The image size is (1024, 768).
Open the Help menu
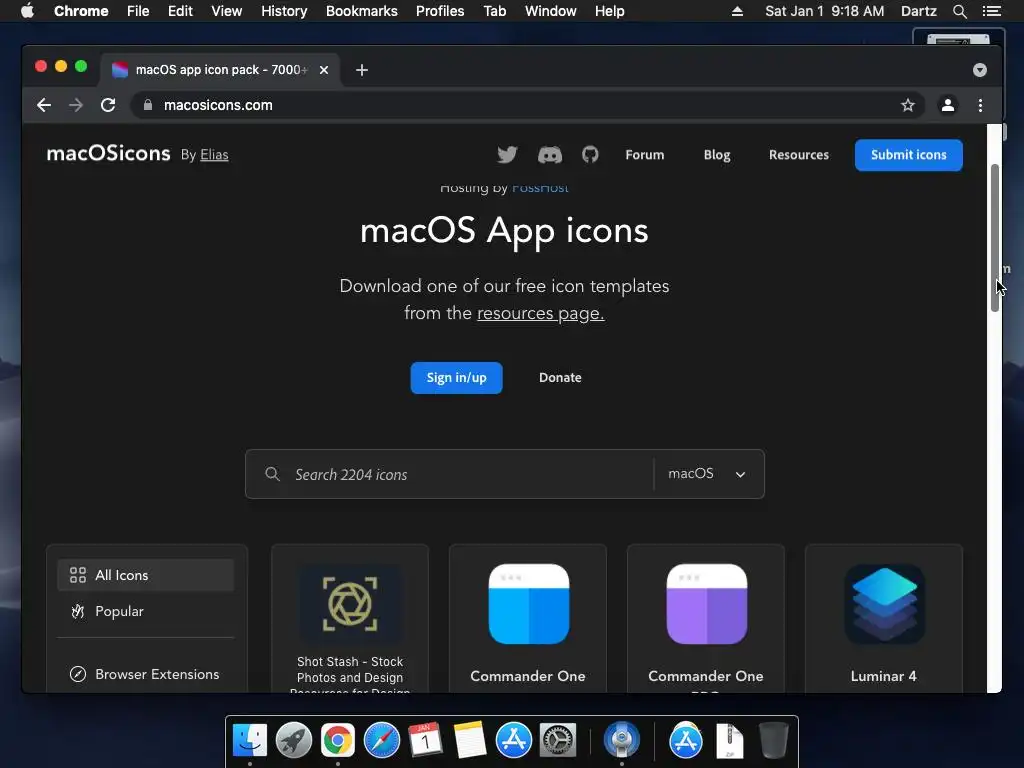point(609,11)
